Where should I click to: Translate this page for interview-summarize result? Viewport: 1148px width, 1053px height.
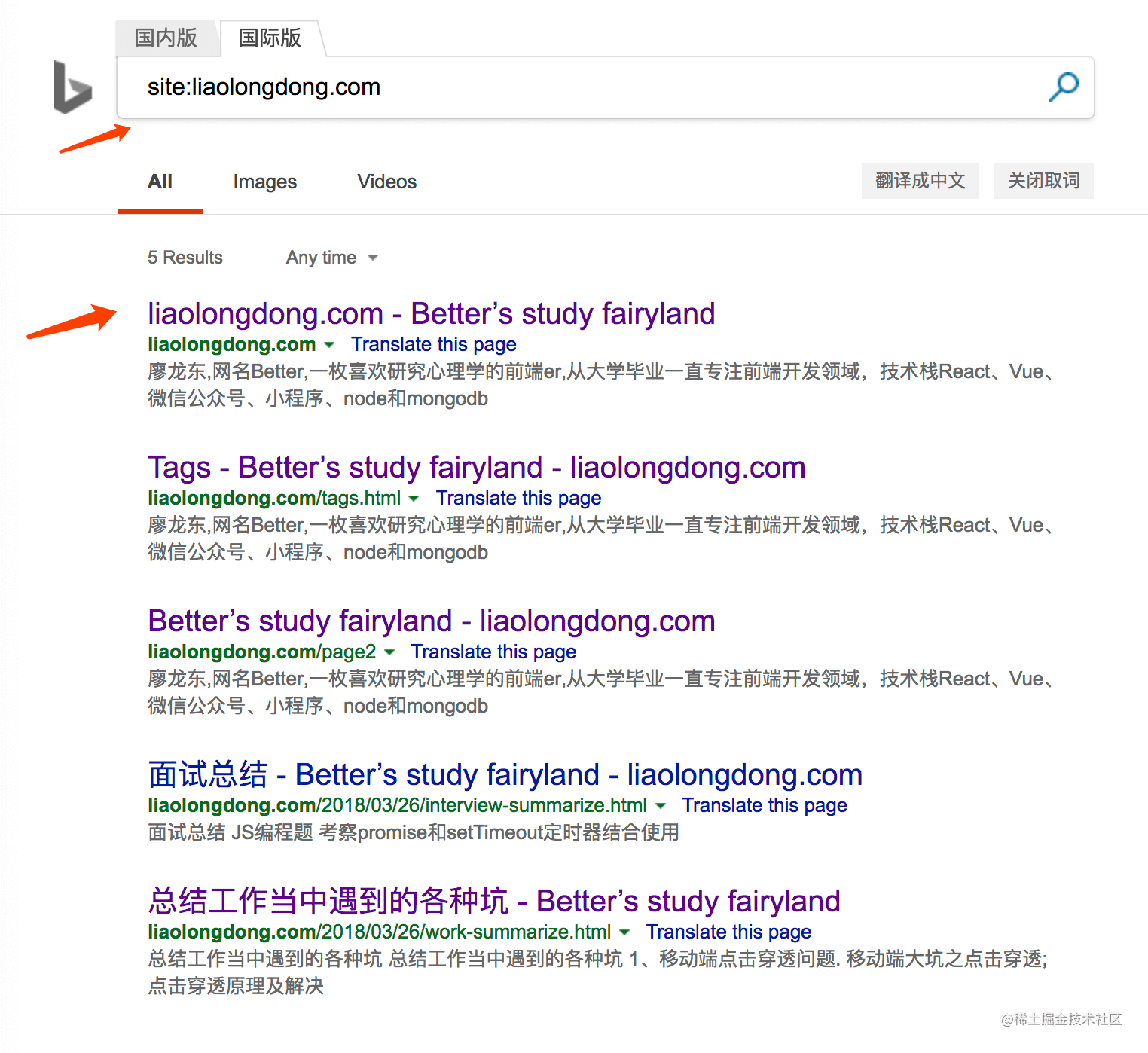pos(765,805)
